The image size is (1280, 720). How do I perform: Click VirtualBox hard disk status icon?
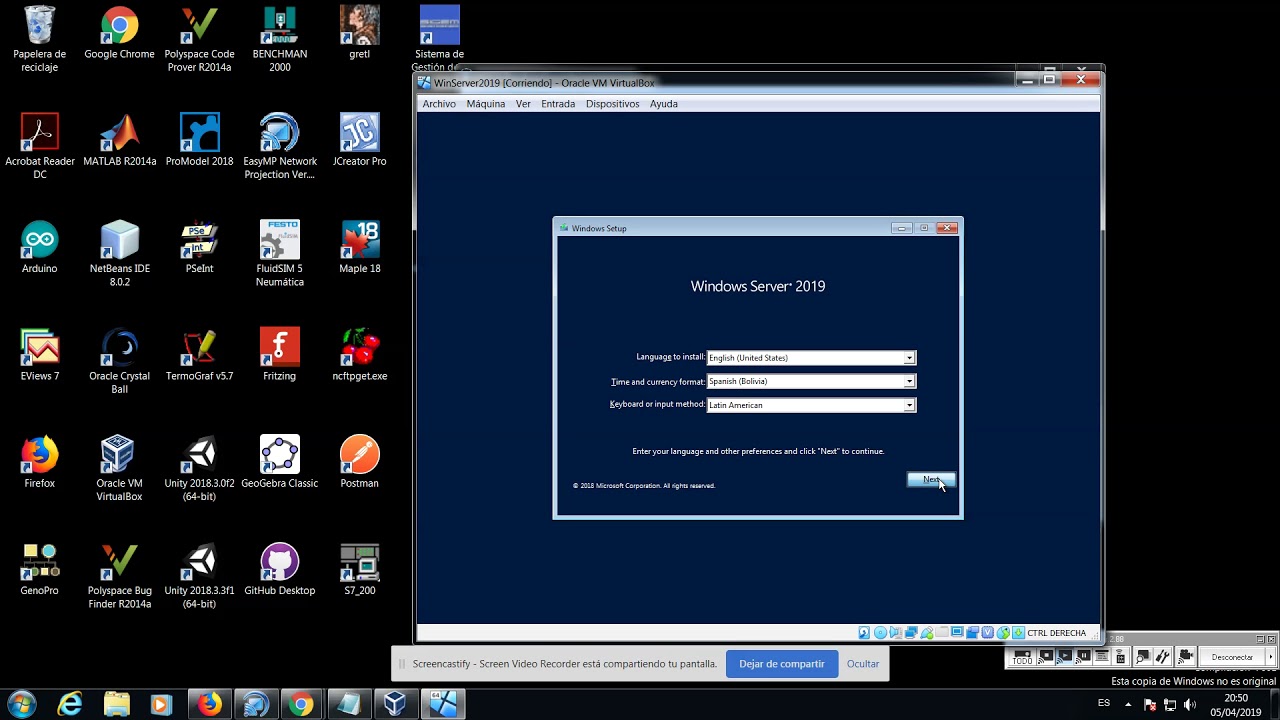(x=864, y=633)
